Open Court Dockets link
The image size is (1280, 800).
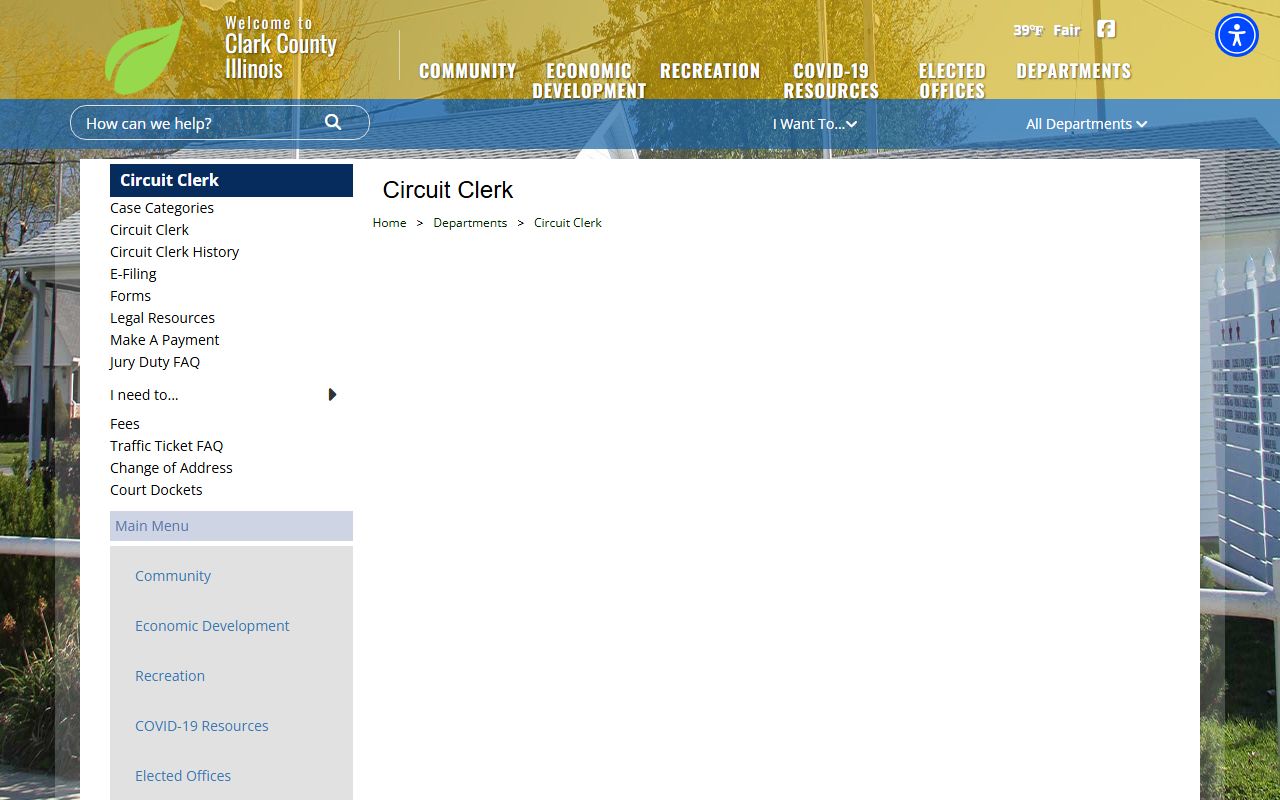click(156, 490)
